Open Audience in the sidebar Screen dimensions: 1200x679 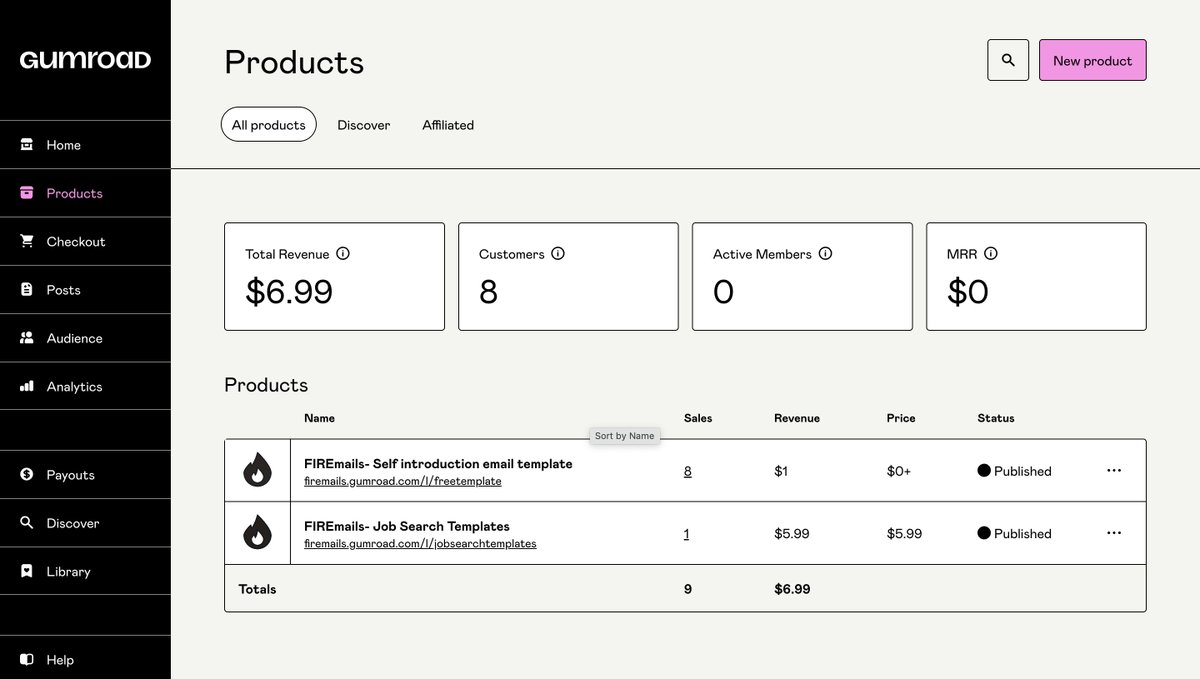pyautogui.click(x=85, y=338)
